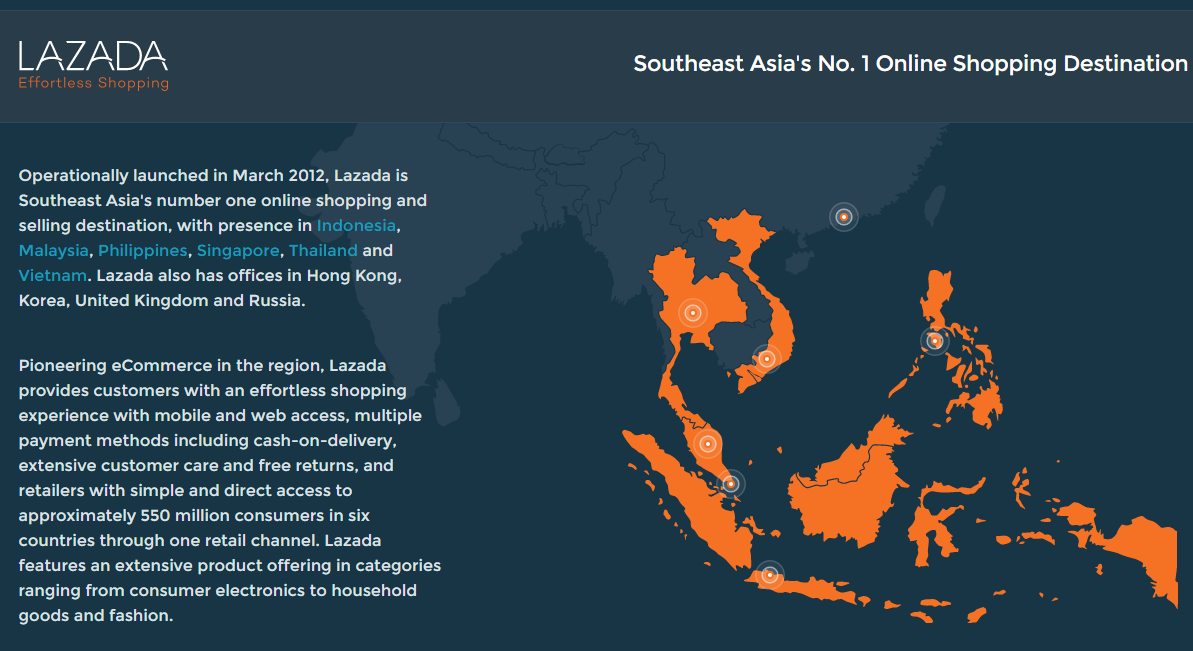Click the Lazada Effortless Shopping logo
This screenshot has height=651, width=1193.
[93, 65]
